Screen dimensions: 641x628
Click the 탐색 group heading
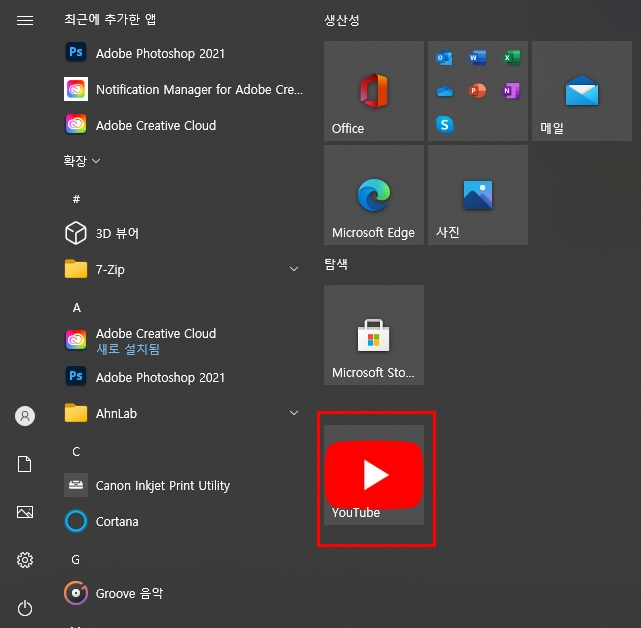(336, 264)
